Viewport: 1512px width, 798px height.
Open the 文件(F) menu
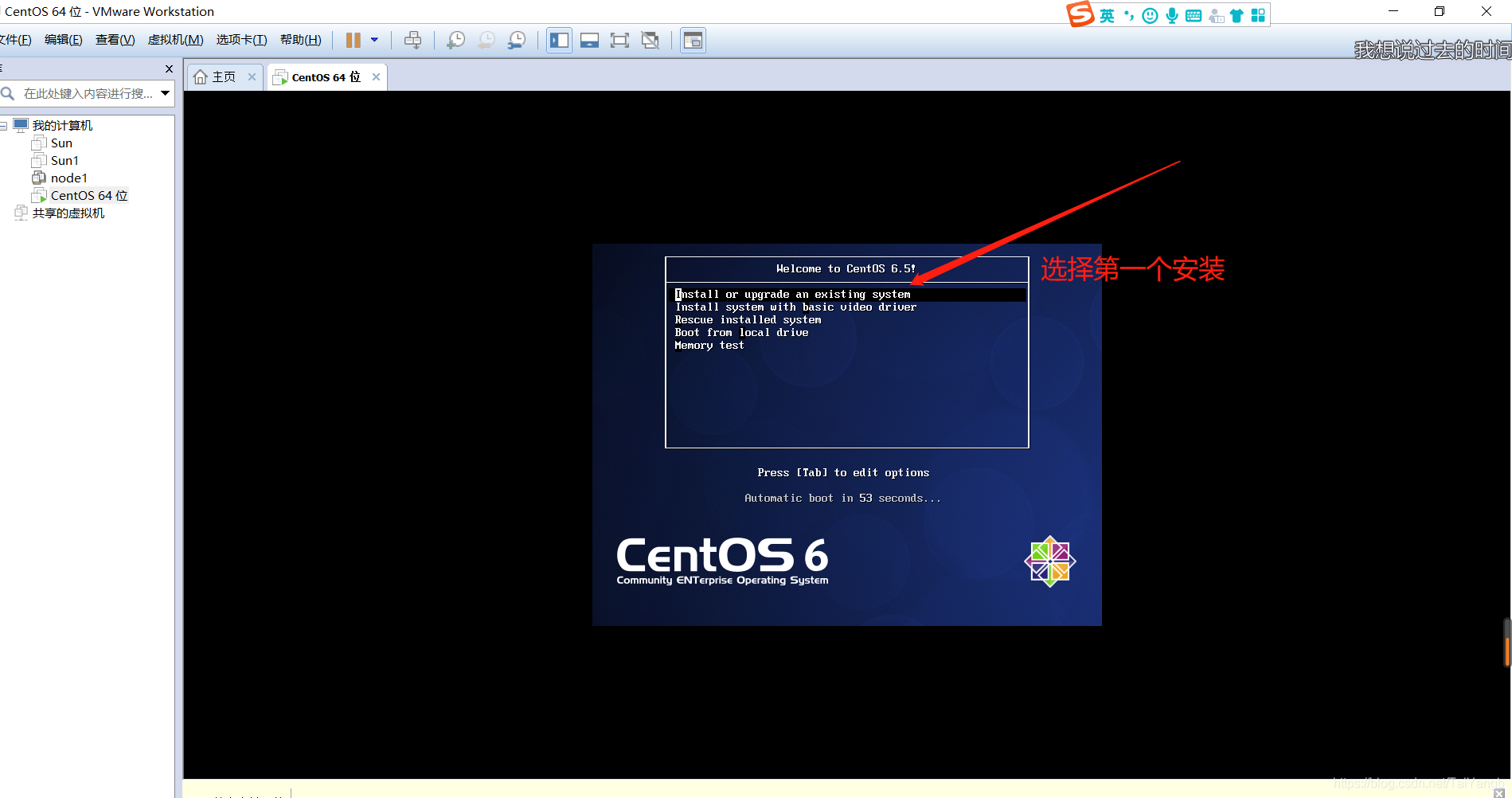pyautogui.click(x=15, y=40)
